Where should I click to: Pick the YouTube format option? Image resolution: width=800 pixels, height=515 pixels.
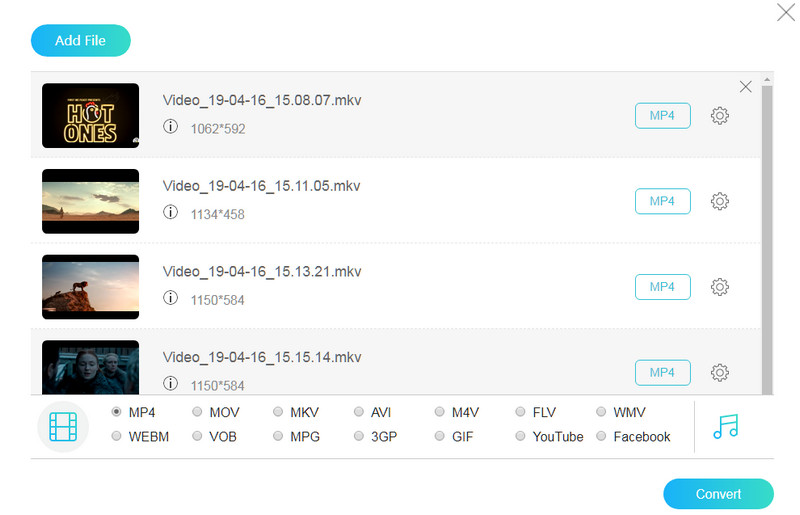click(521, 437)
